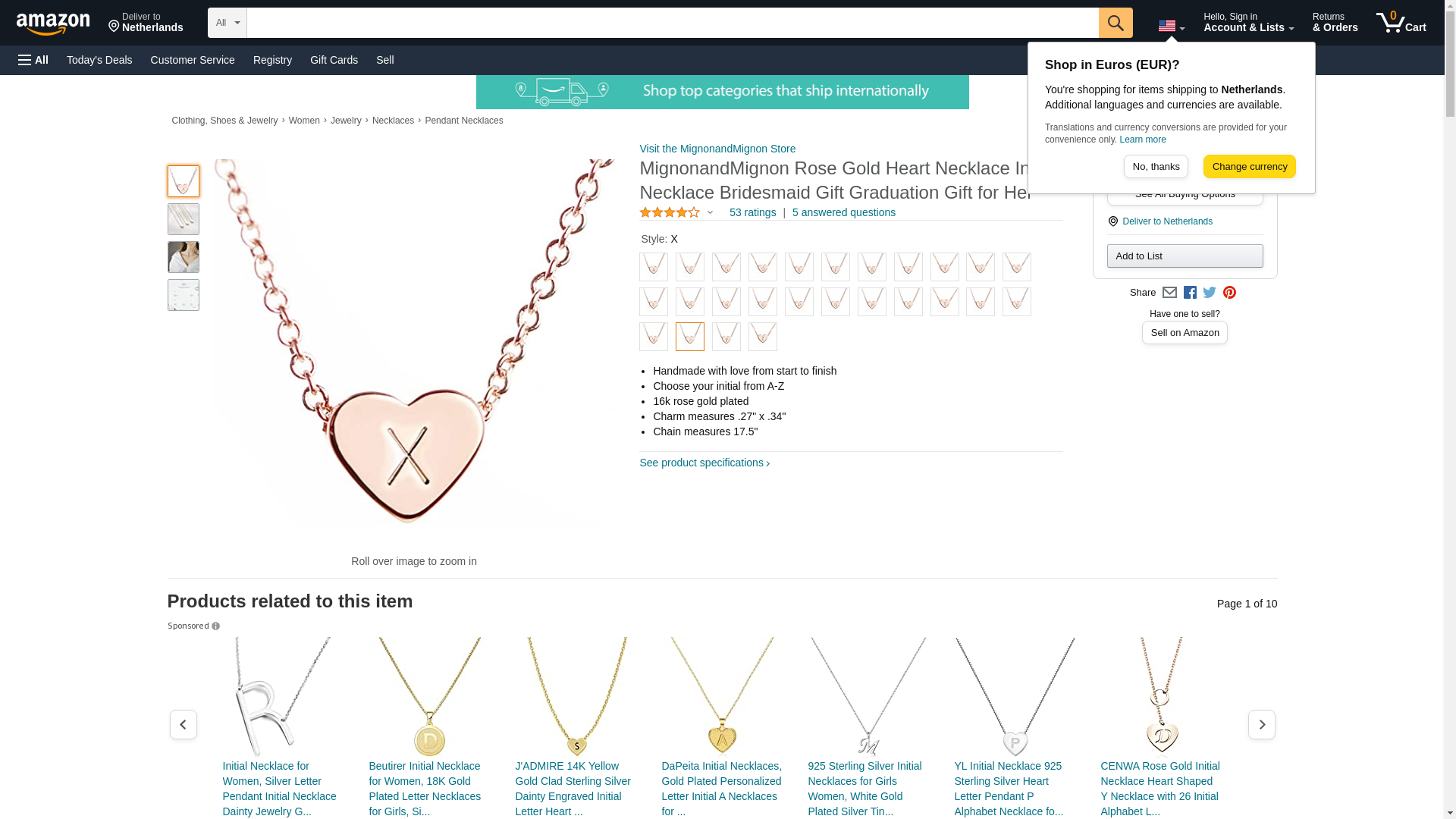Open Today's Deals in navigation bar
The width and height of the screenshot is (1456, 819).
tap(99, 60)
